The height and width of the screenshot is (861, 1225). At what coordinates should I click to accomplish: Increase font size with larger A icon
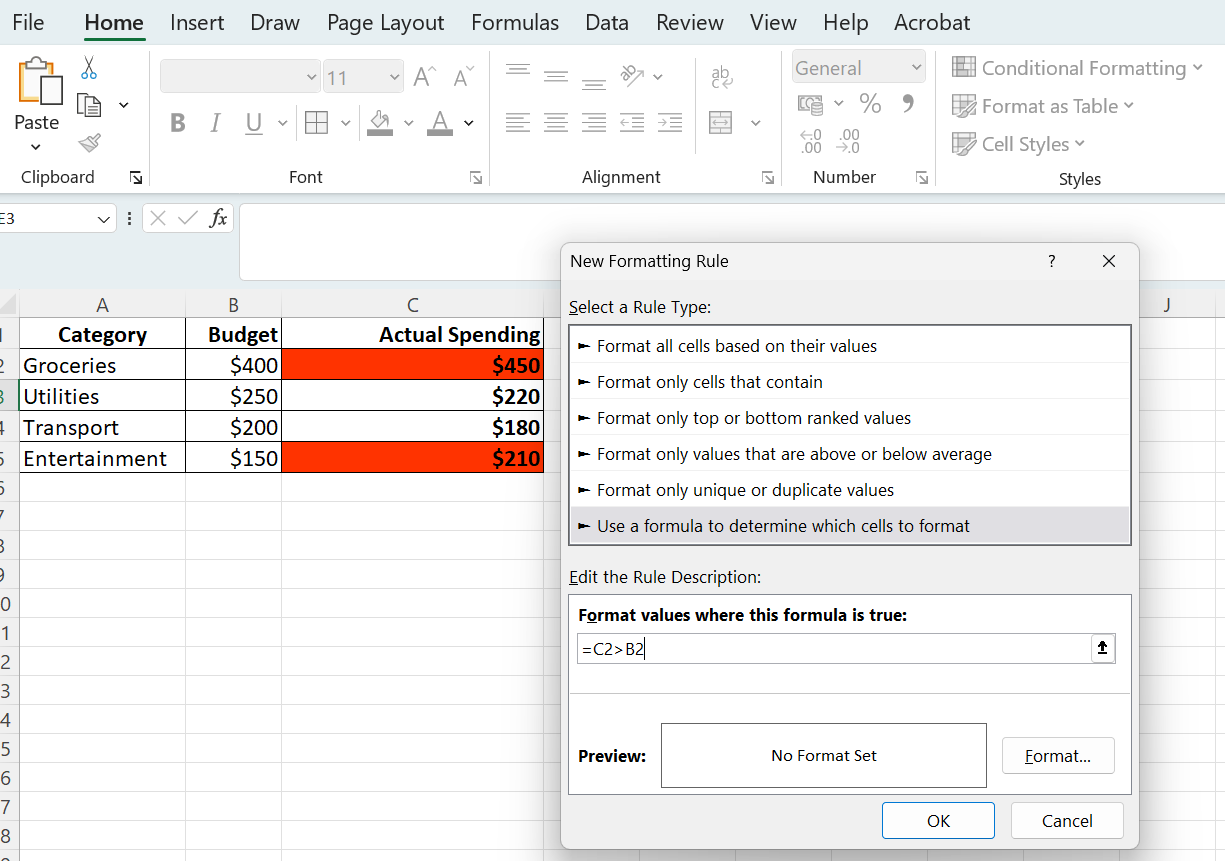pos(425,77)
